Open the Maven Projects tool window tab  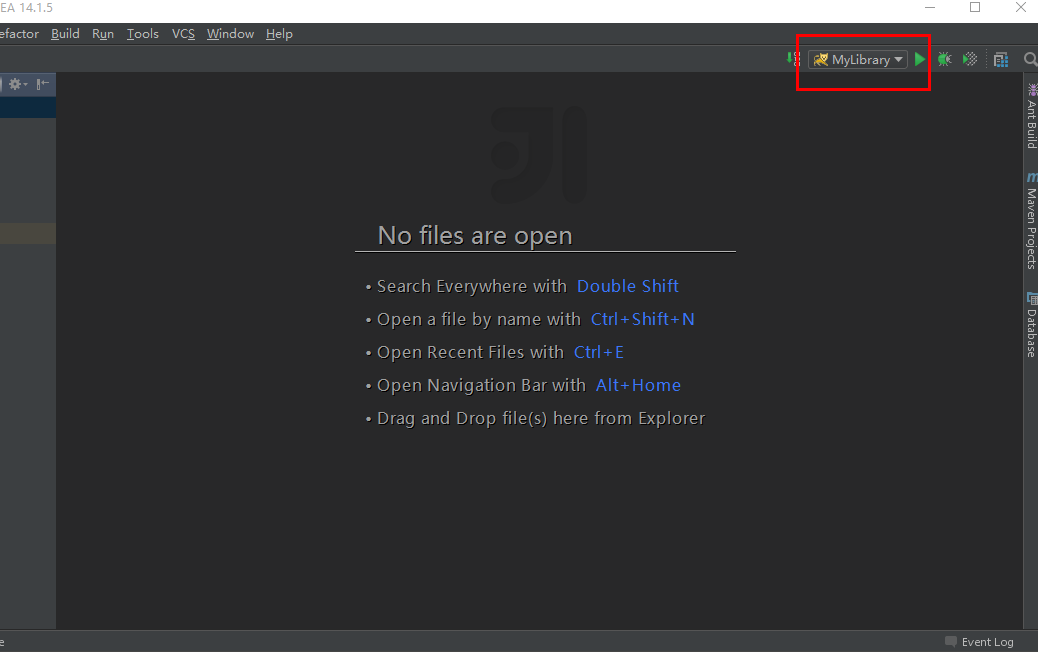click(x=1031, y=220)
